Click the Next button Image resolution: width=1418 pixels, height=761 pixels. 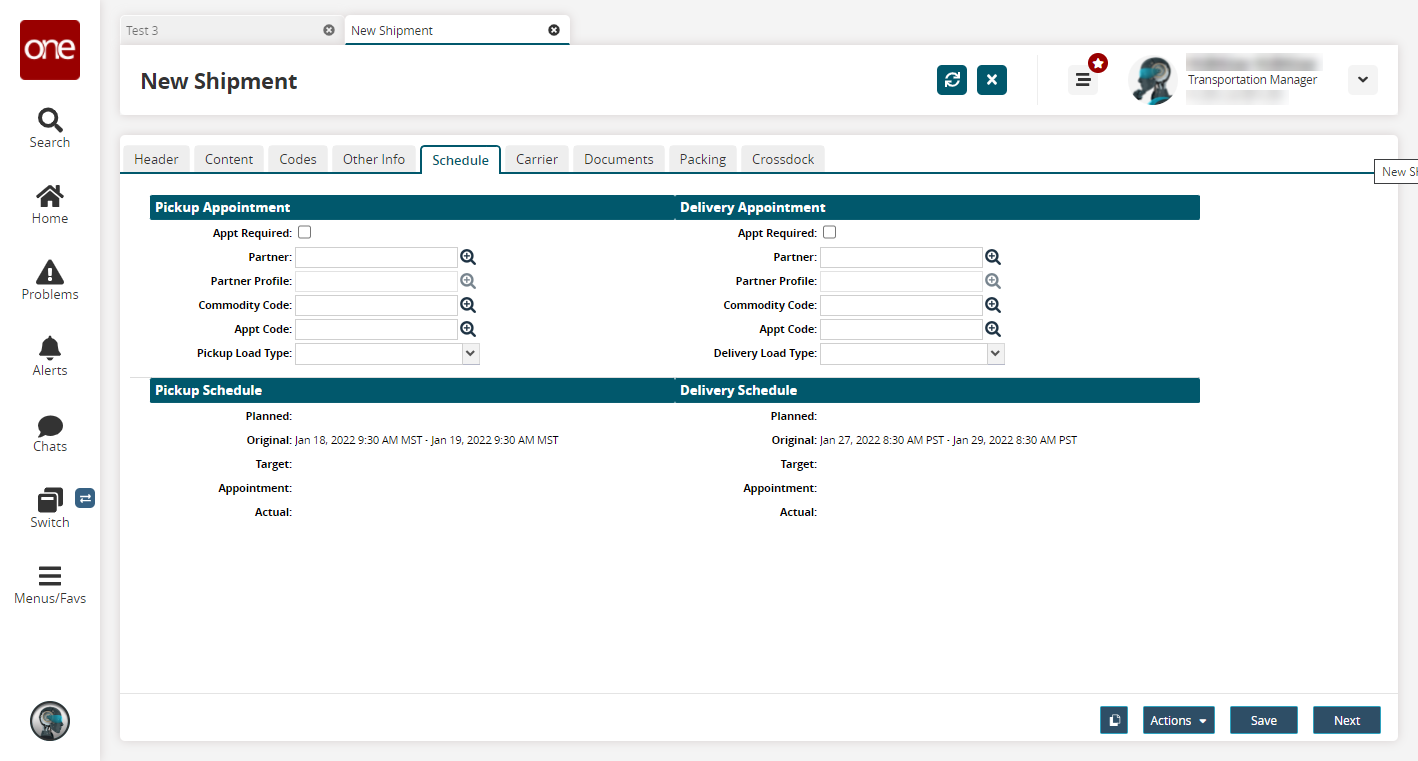(x=1346, y=720)
